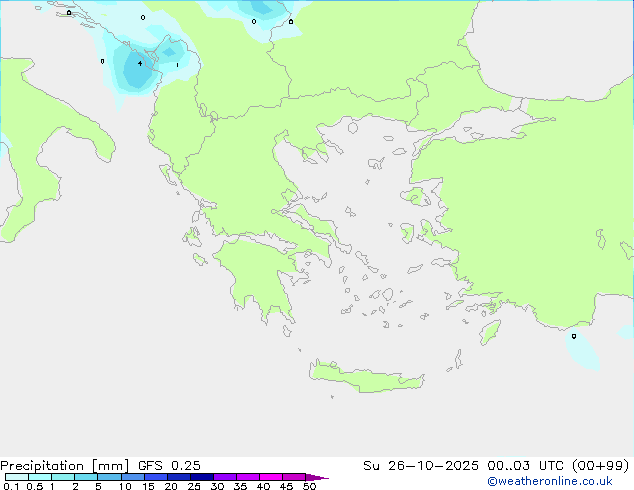Select the 2–5 mm cyan legend swatch

point(86,477)
